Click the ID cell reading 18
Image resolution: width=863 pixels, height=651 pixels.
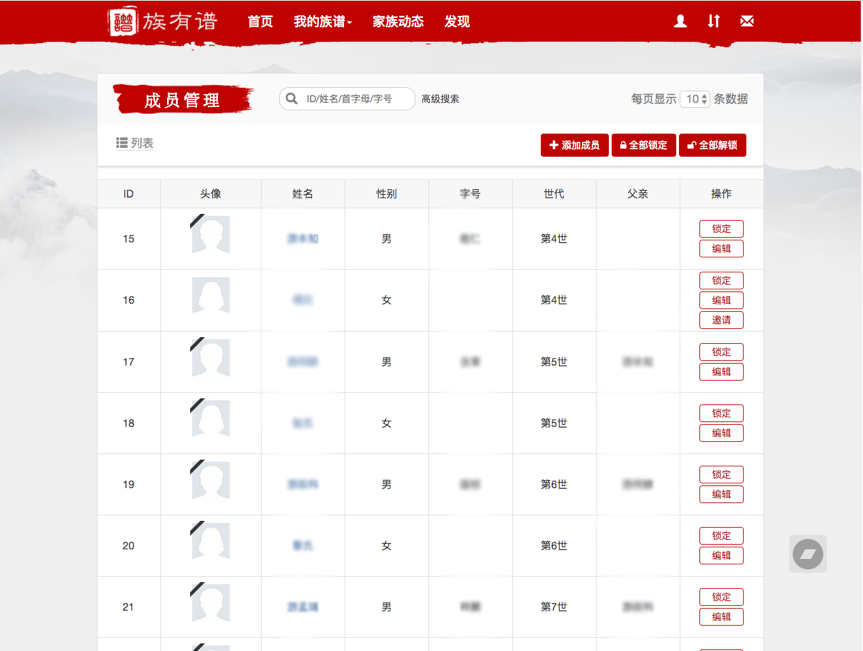(128, 423)
